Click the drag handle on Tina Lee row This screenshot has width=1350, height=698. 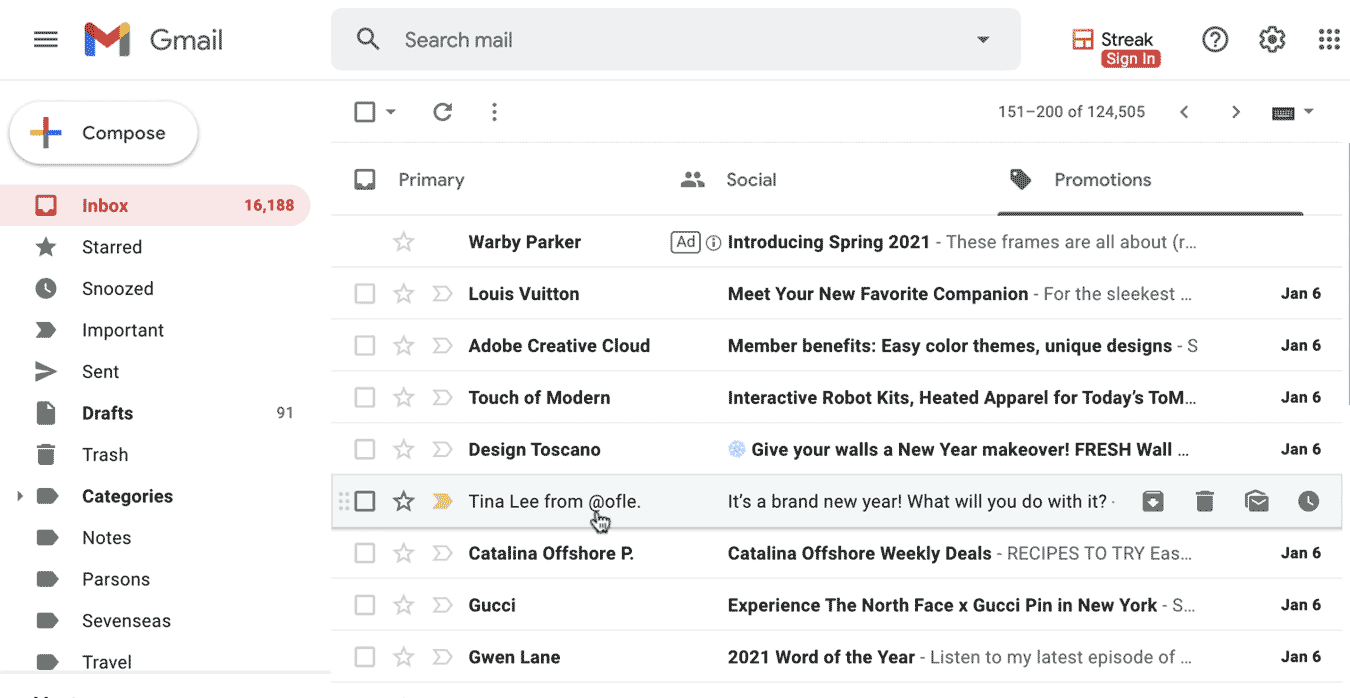344,501
